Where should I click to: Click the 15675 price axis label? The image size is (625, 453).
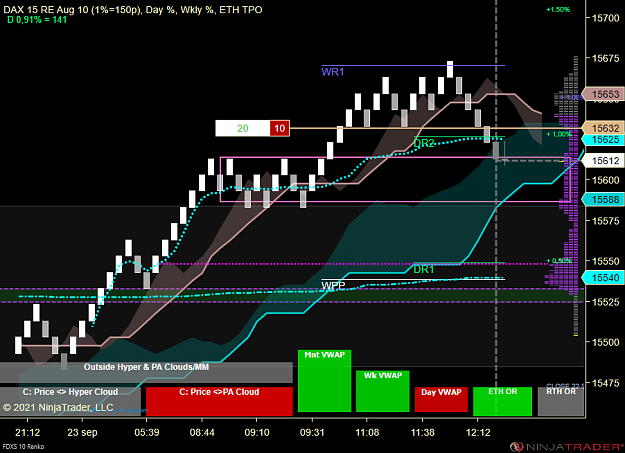coord(605,58)
